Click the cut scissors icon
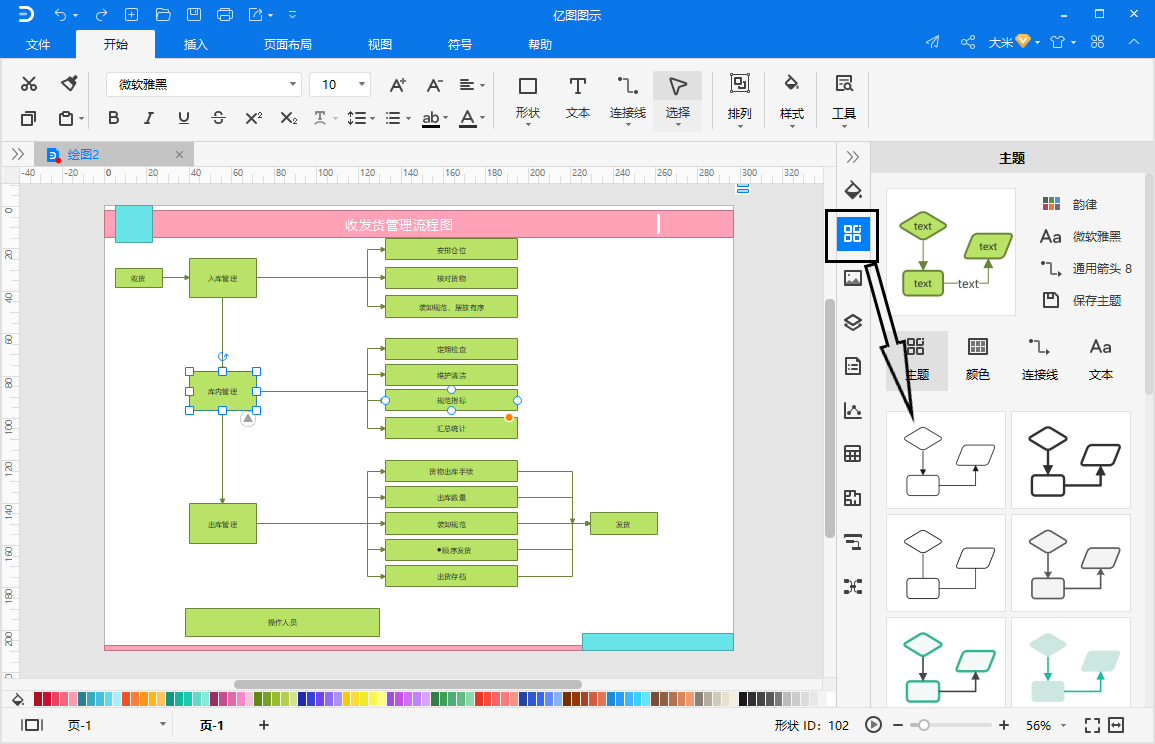This screenshot has width=1155, height=744. pyautogui.click(x=29, y=84)
